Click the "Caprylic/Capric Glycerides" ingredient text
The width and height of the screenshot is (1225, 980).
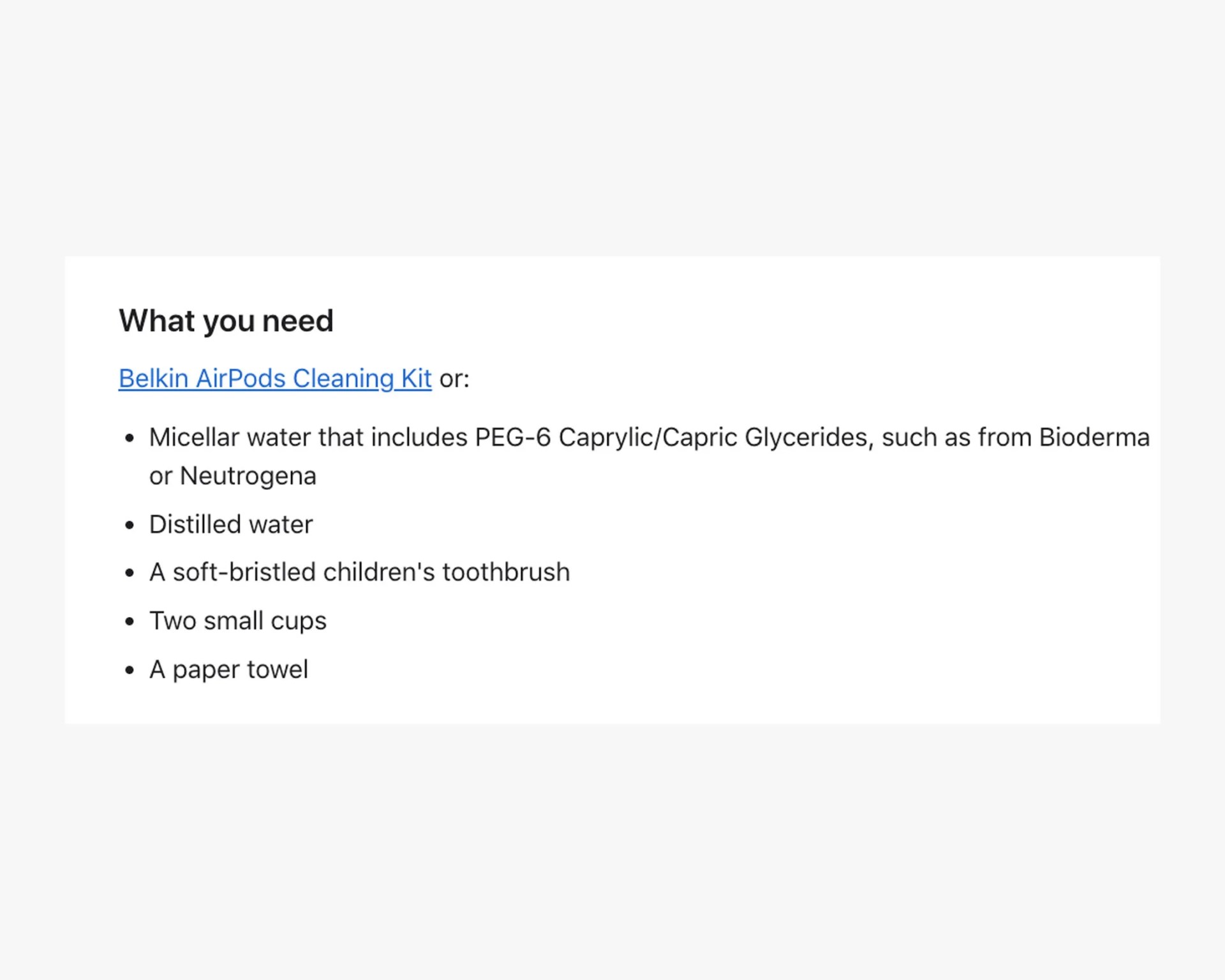pos(716,438)
